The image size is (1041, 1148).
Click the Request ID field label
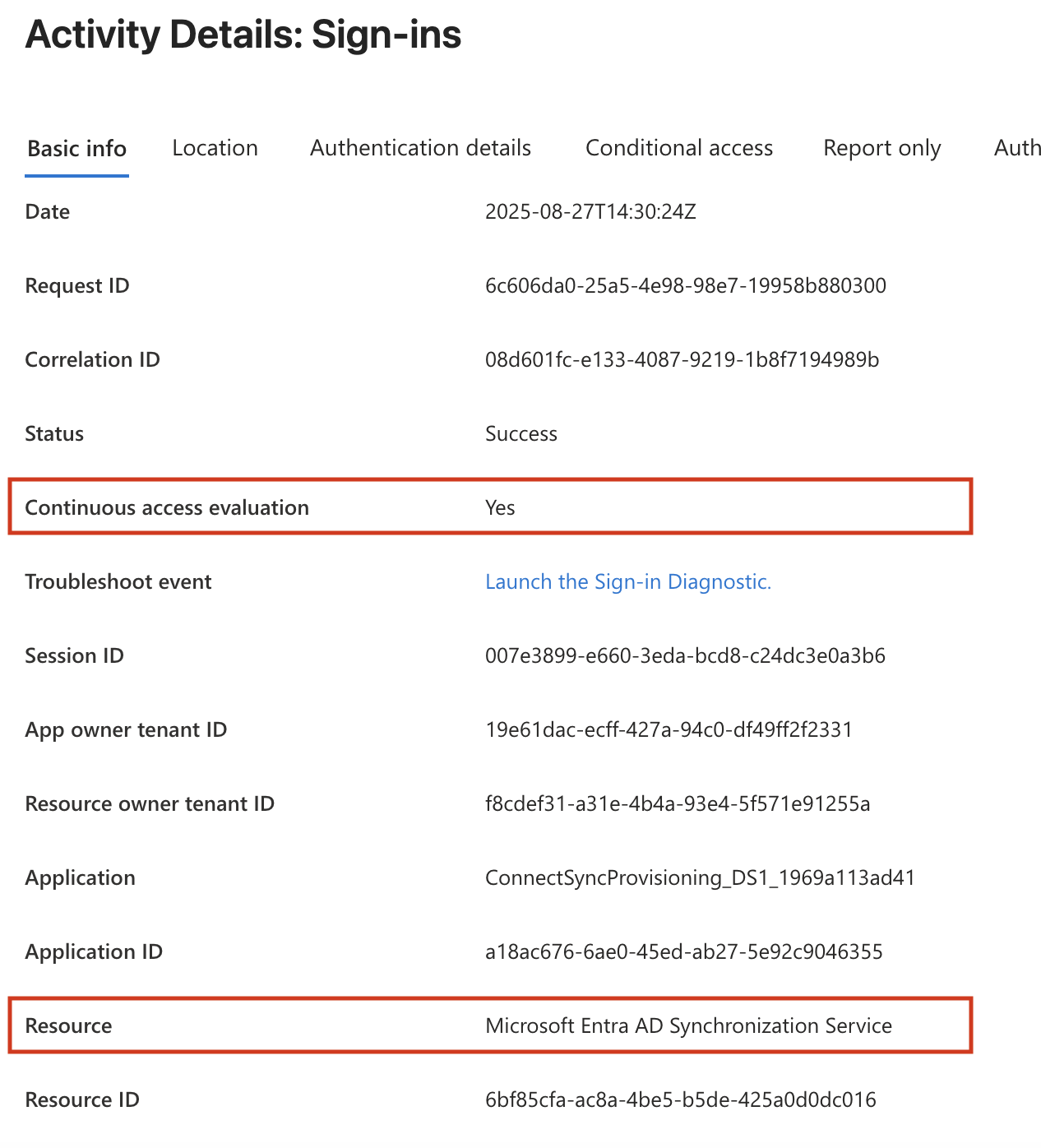[77, 286]
